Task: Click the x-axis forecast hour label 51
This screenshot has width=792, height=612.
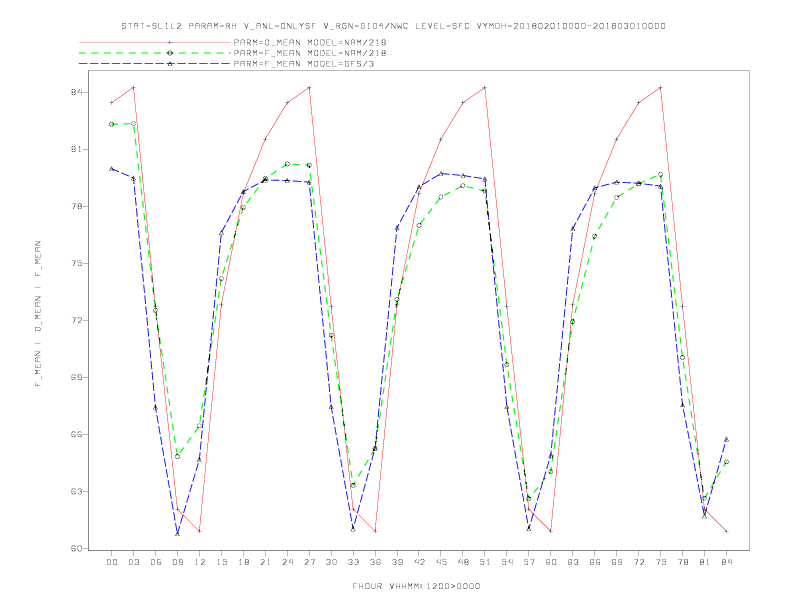Action: [485, 562]
